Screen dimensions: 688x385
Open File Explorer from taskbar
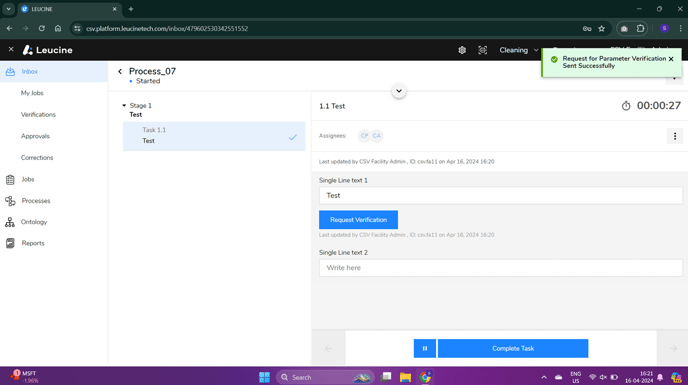405,377
